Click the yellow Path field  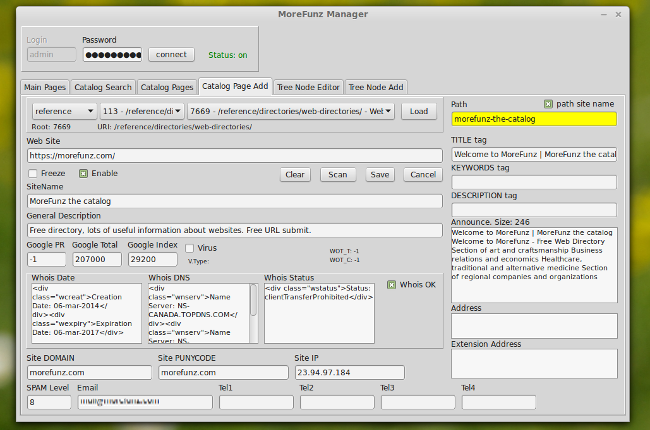(534, 119)
